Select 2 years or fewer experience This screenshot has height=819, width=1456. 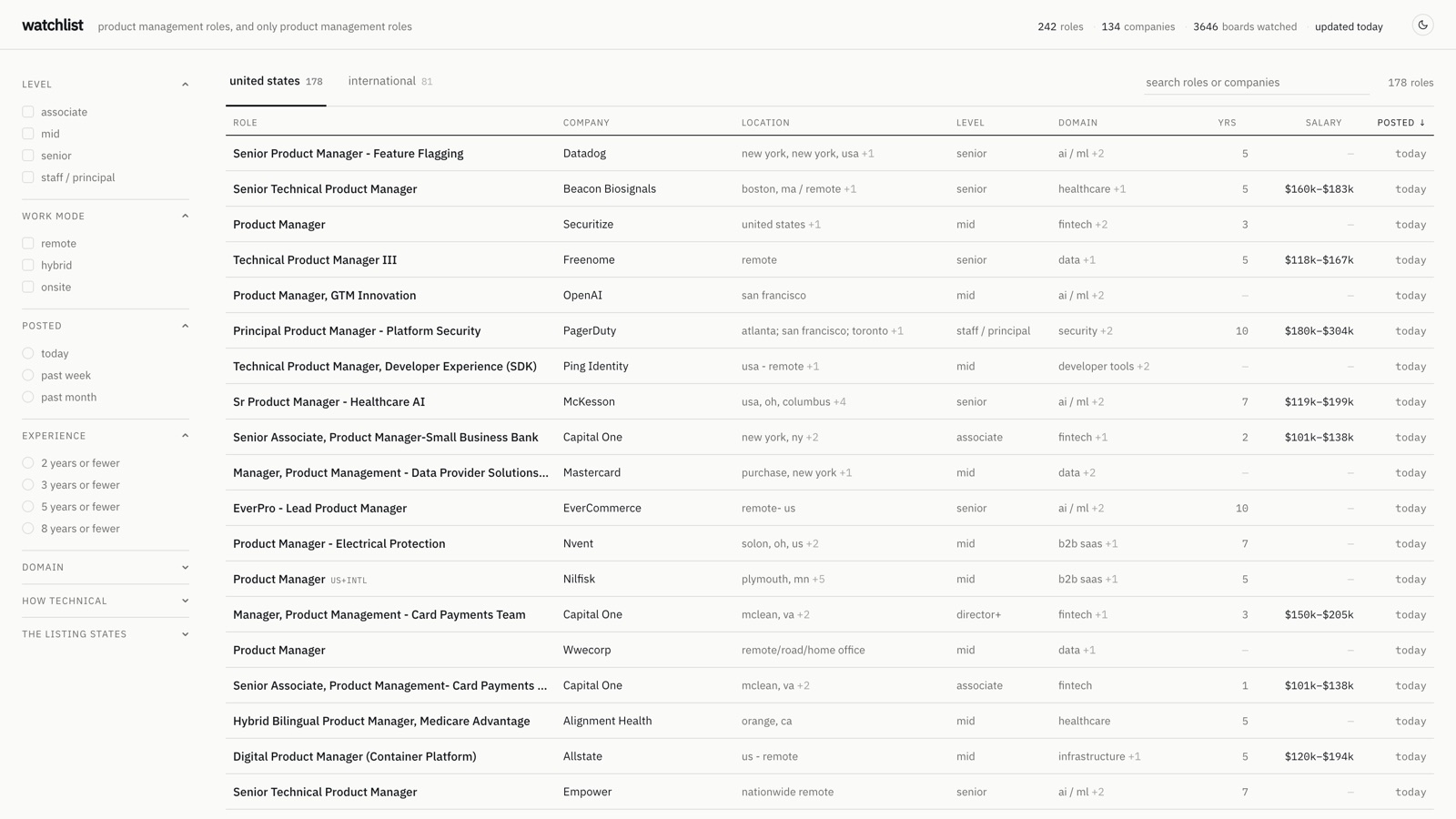[28, 462]
